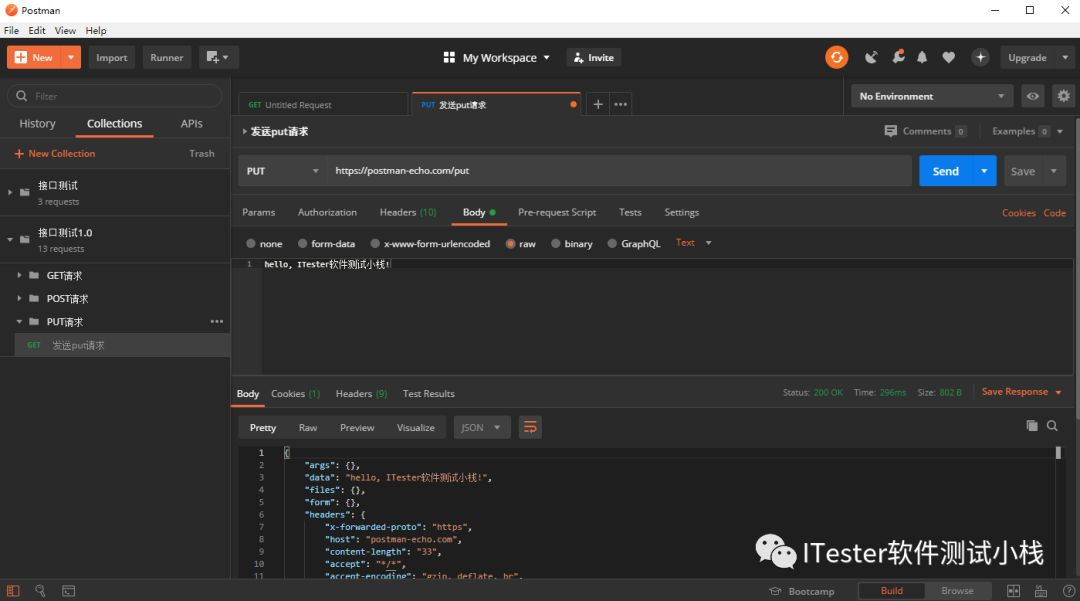Image resolution: width=1080 pixels, height=601 pixels.
Task: Select x-www-form-urlencoded body radio
Action: point(375,244)
